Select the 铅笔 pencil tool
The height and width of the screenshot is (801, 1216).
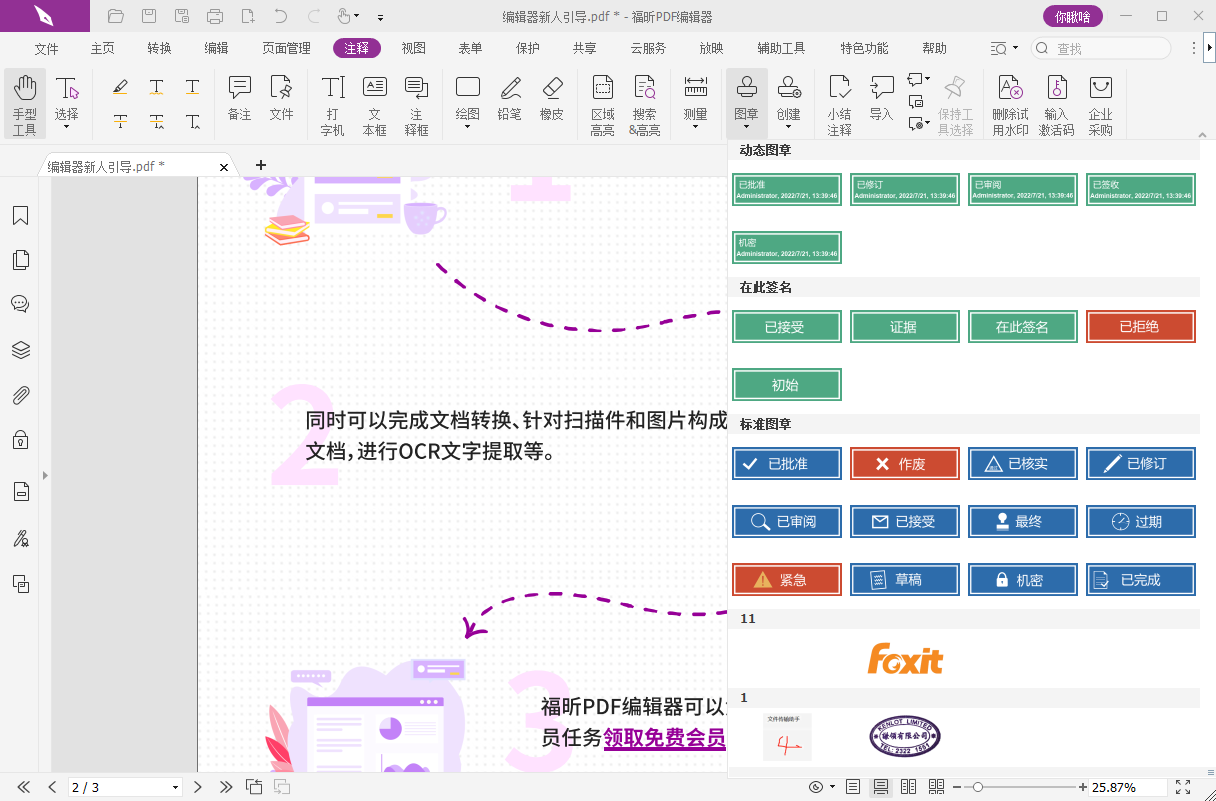pos(510,99)
